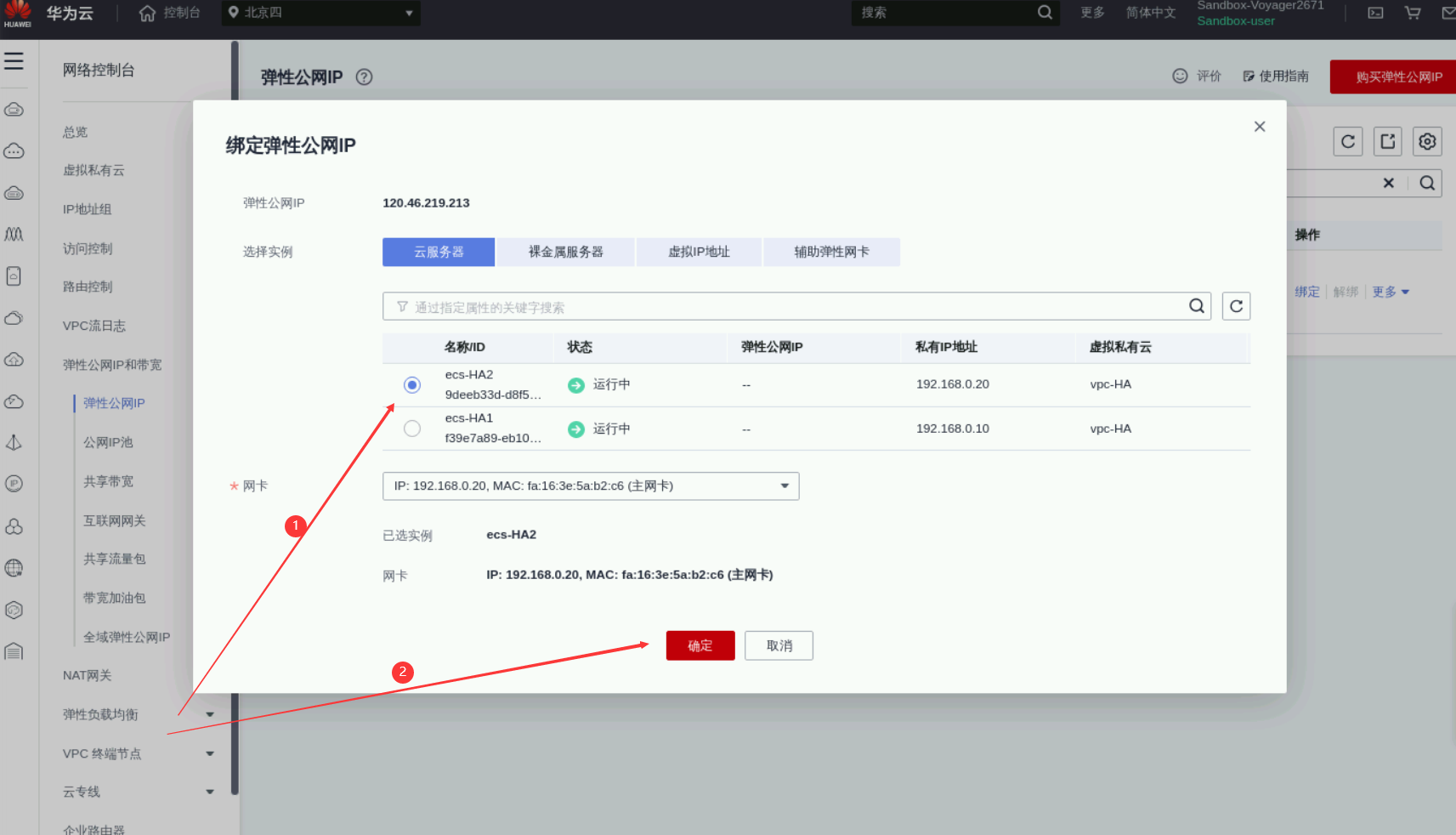Image resolution: width=1456 pixels, height=835 pixels.
Task: Expand the VPC 终端节点 sidebar arrow
Action: pos(210,753)
